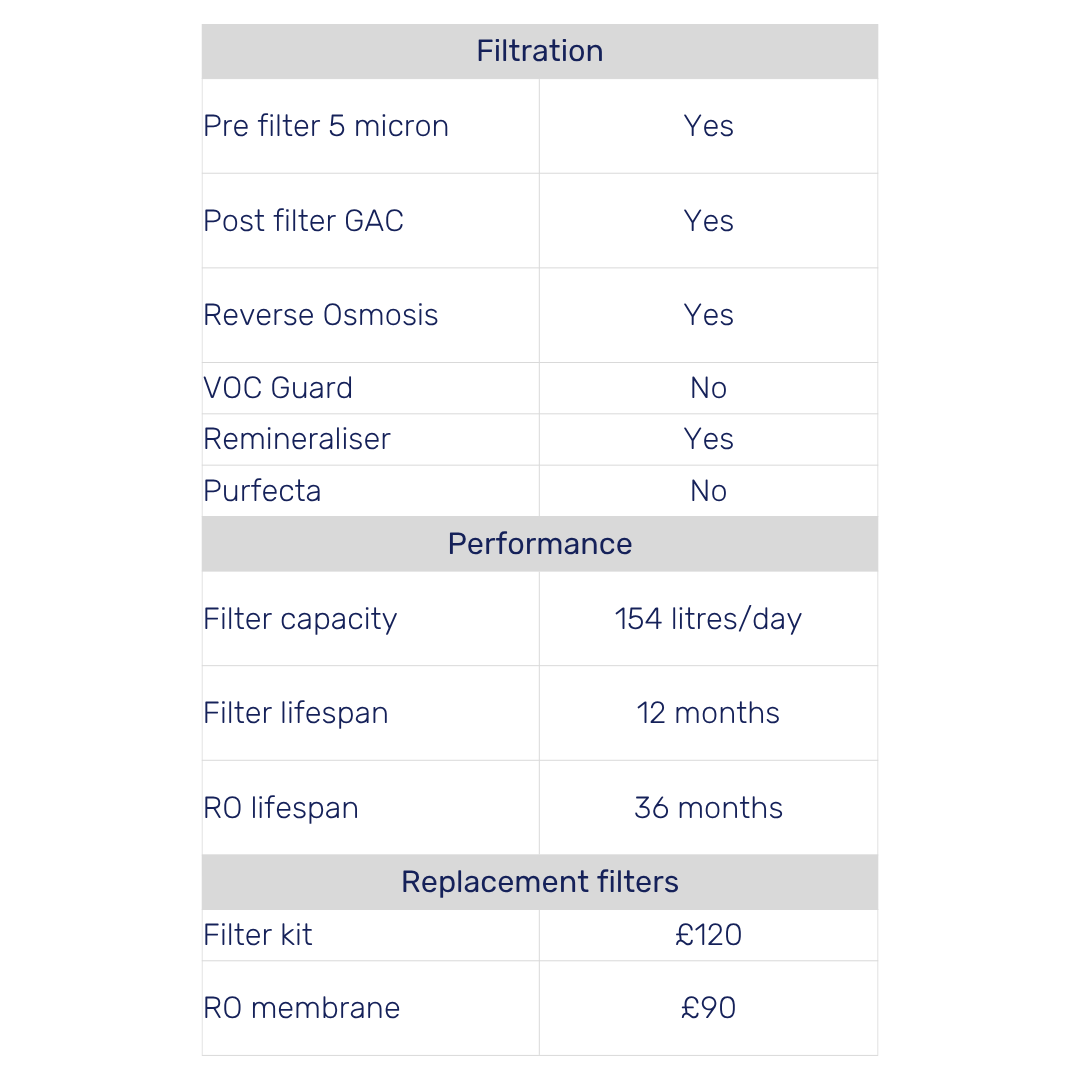Click the £90 RO membrane price

pyautogui.click(x=708, y=1008)
